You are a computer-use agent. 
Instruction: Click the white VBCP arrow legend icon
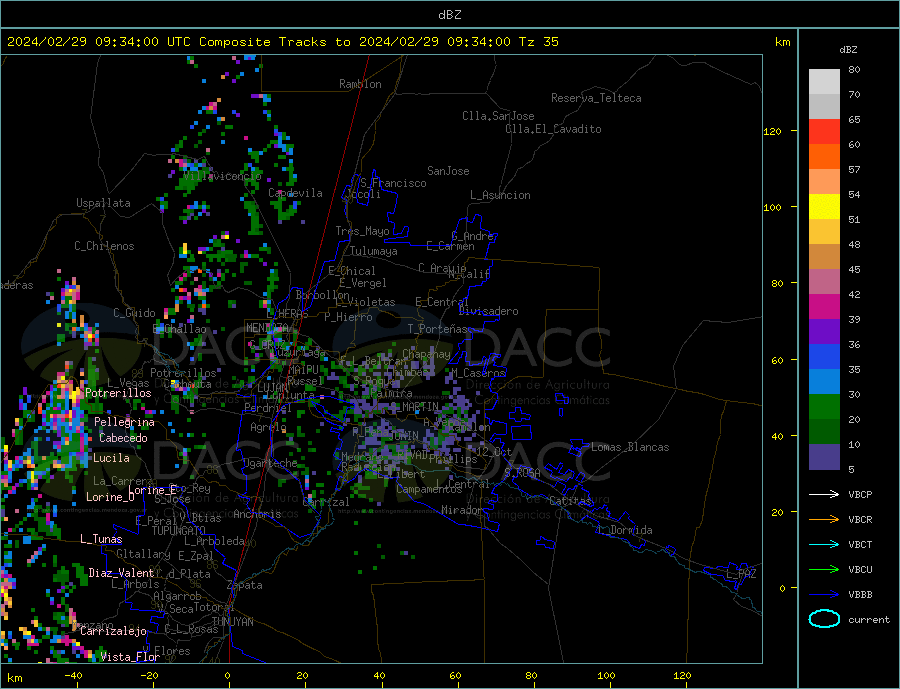pos(824,494)
